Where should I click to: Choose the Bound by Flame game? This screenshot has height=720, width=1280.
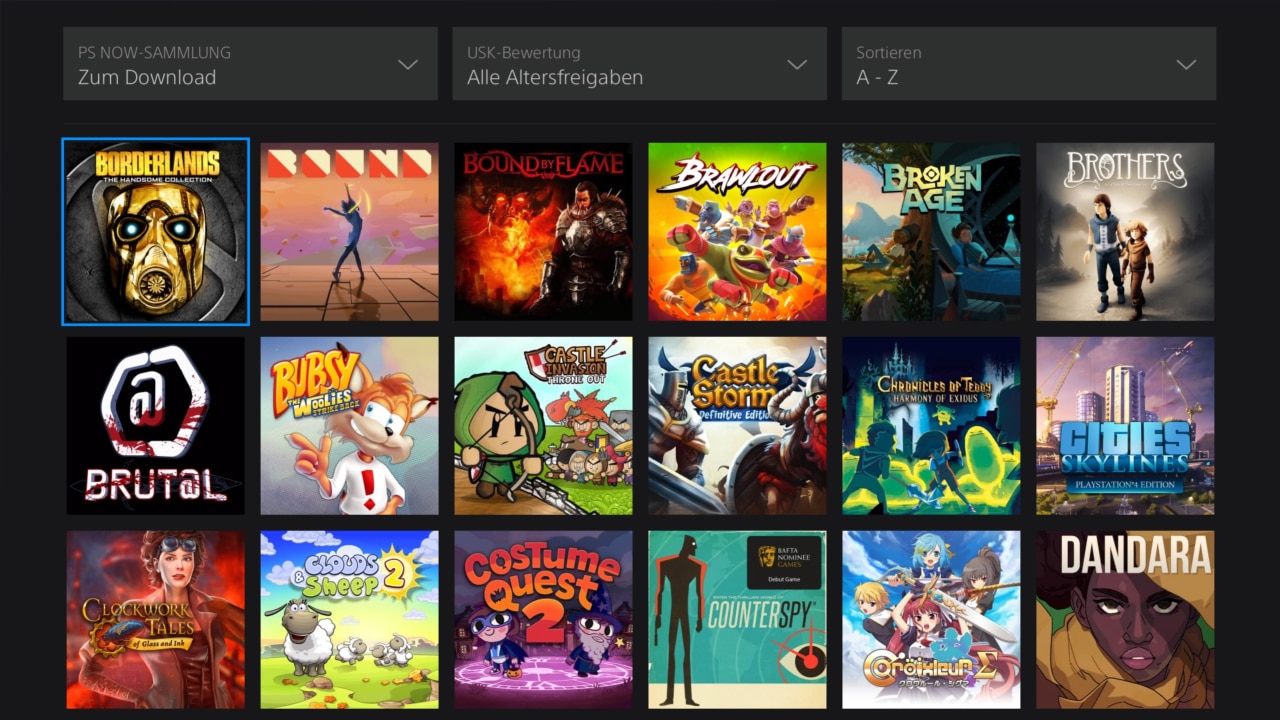tap(543, 232)
